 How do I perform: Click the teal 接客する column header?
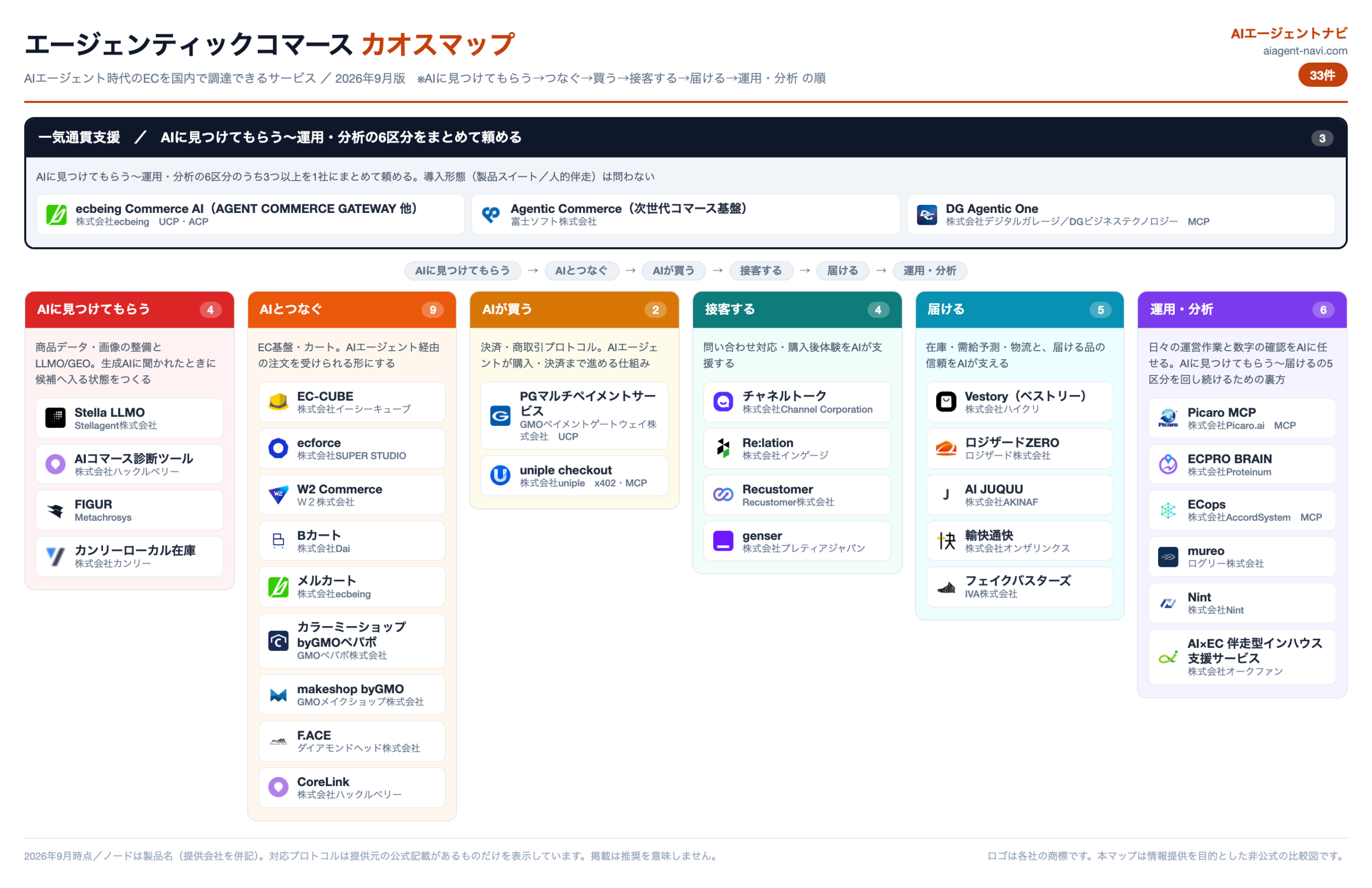click(x=797, y=309)
